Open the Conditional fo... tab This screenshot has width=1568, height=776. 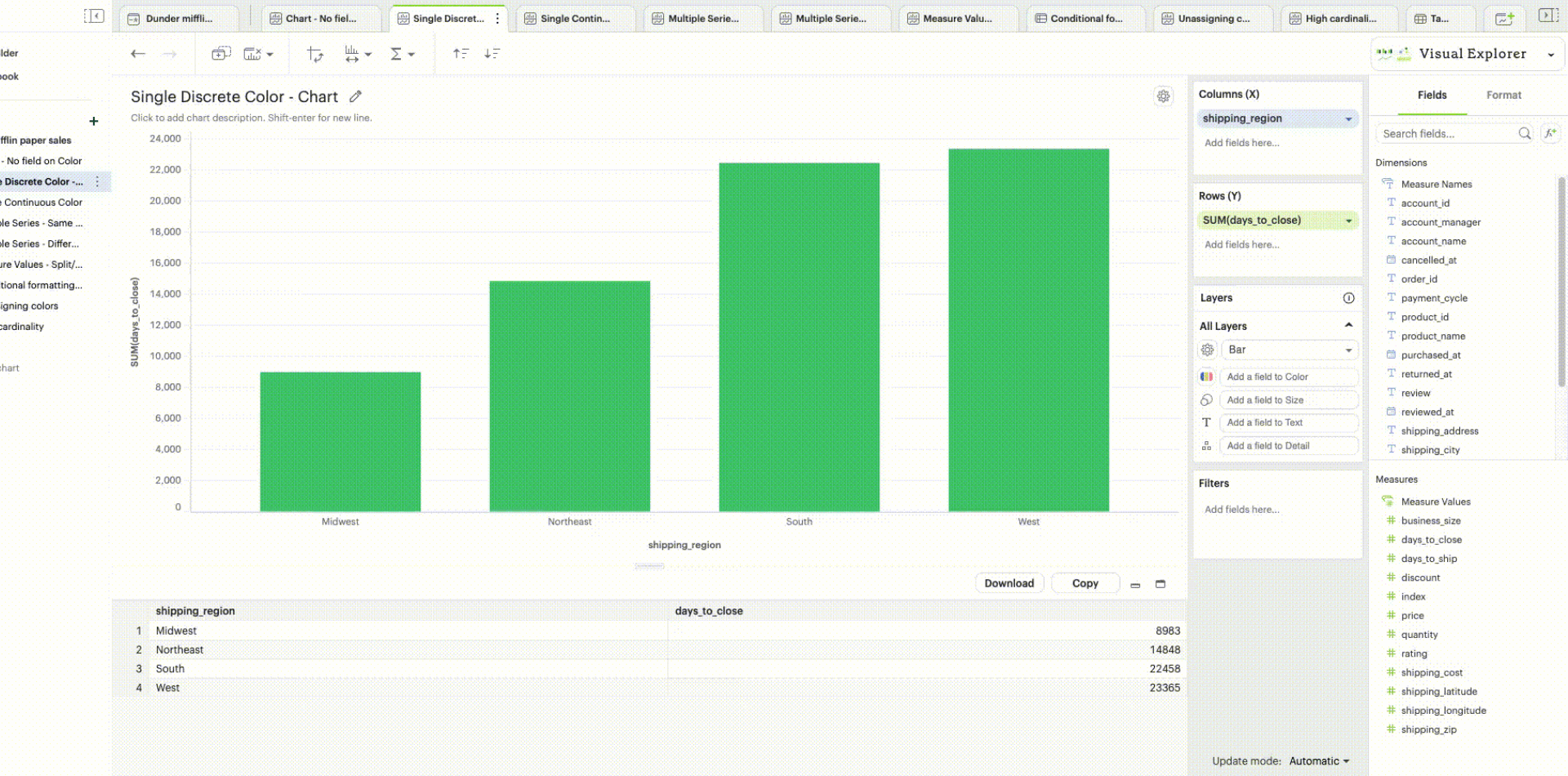[1085, 19]
